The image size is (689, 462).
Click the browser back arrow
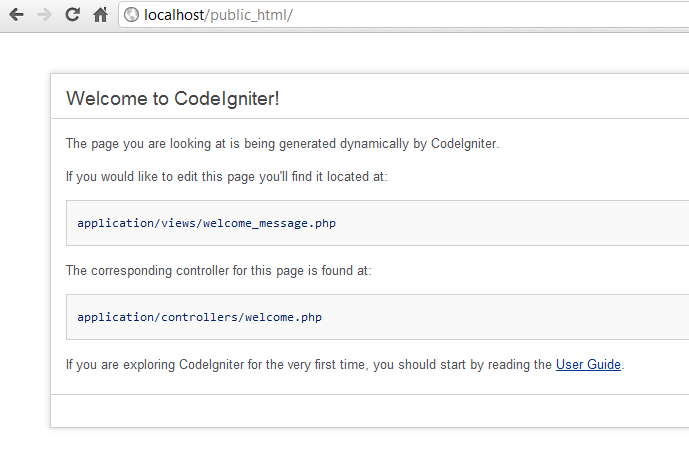17,15
